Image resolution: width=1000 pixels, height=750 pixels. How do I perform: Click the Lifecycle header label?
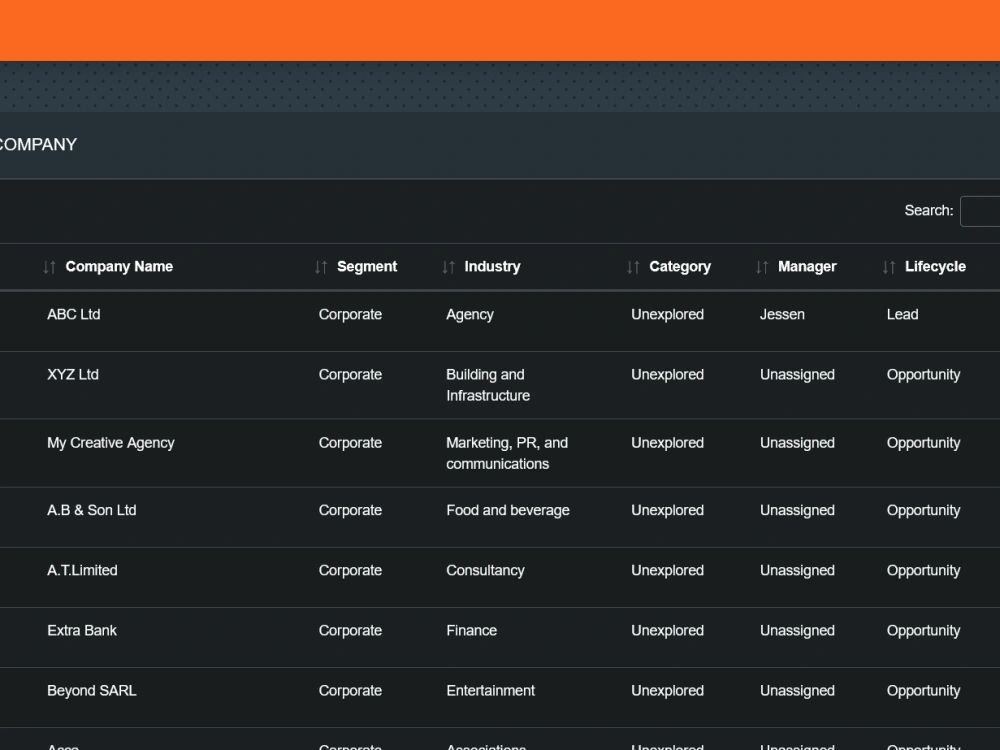(x=935, y=267)
